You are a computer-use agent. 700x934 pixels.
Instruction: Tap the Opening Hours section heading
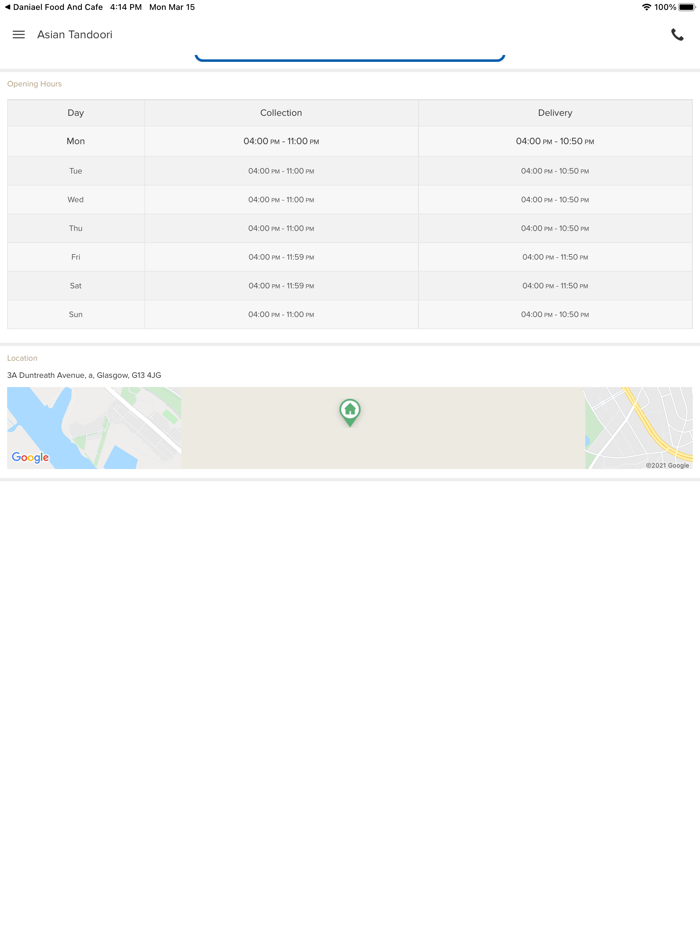(35, 84)
